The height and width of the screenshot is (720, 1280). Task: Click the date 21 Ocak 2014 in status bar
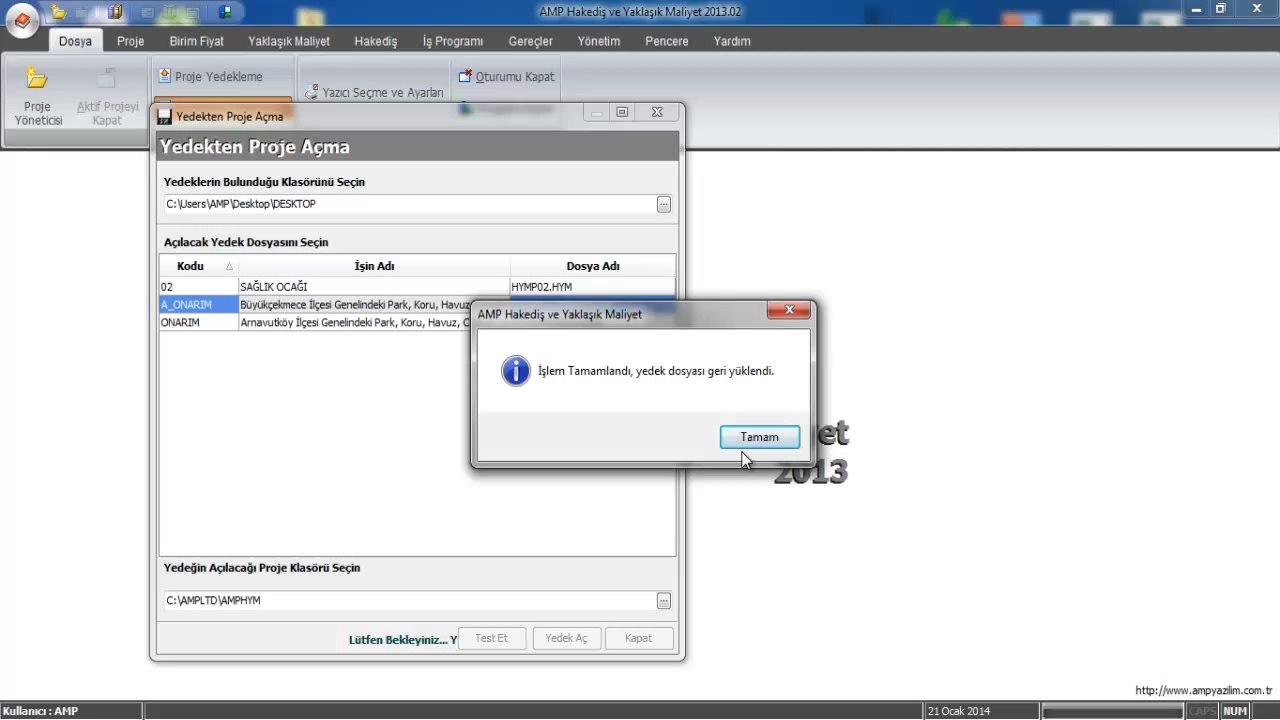coord(958,711)
